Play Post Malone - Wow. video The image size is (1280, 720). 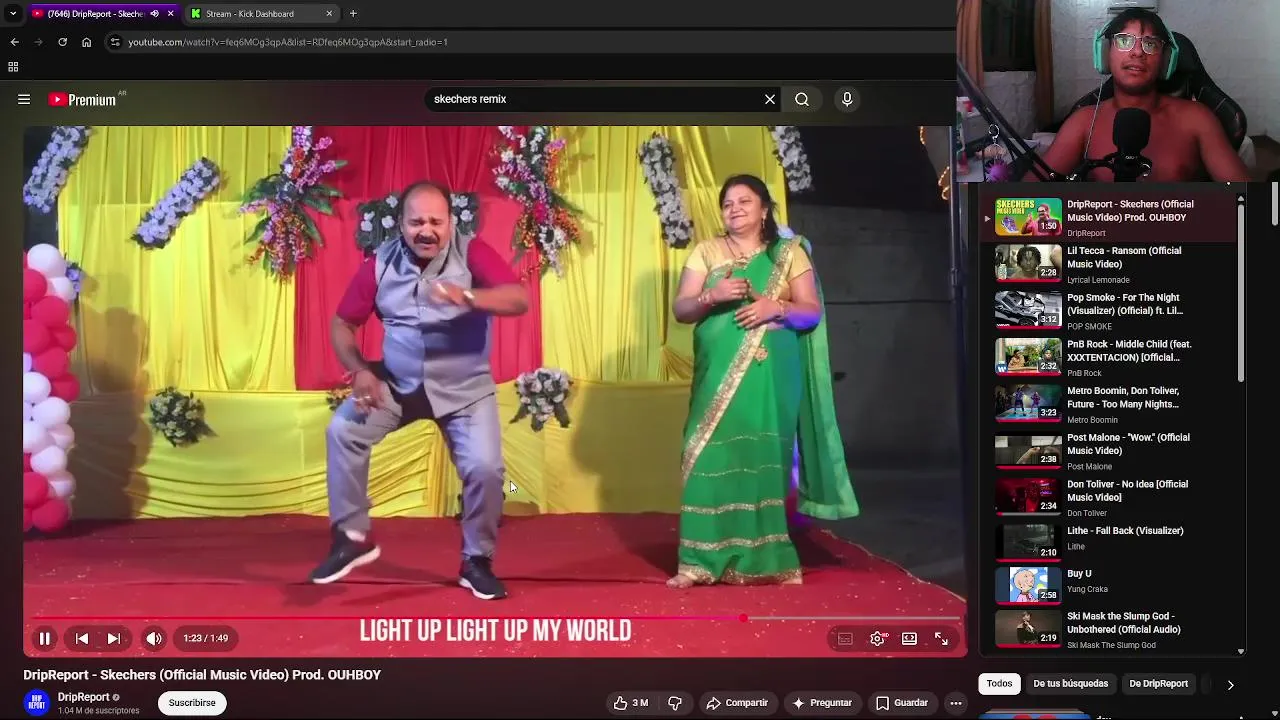1110,451
